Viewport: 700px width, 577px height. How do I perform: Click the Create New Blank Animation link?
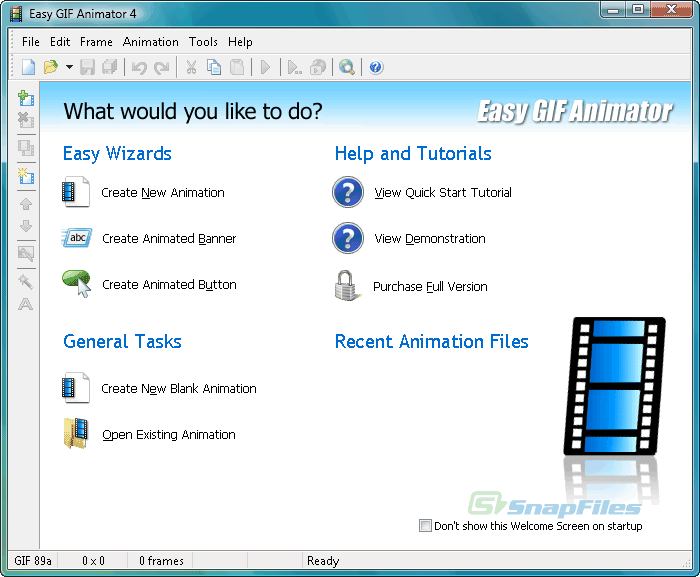[x=179, y=389]
